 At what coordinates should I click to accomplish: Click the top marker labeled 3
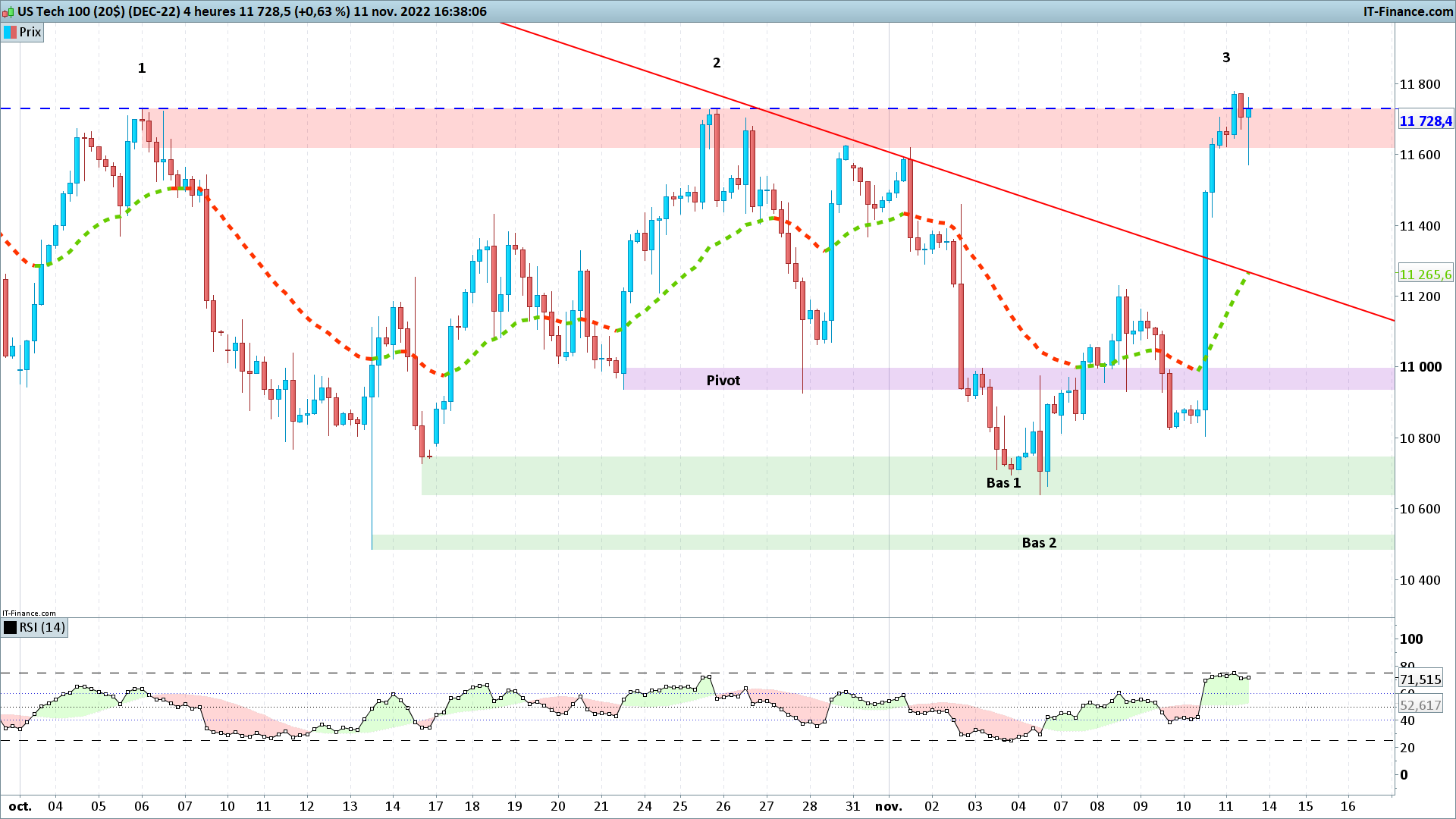(x=1226, y=58)
